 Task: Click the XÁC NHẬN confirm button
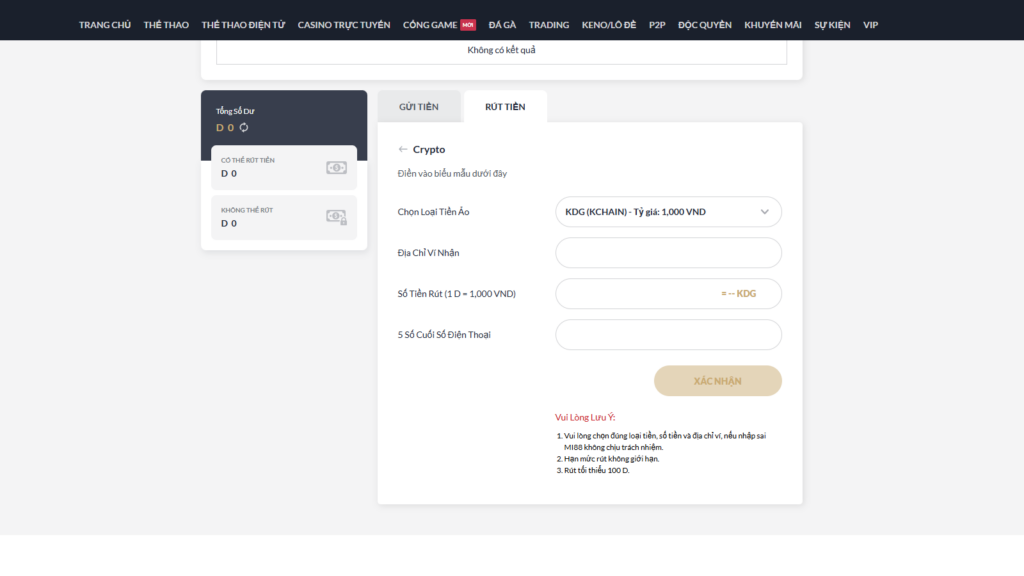click(718, 381)
